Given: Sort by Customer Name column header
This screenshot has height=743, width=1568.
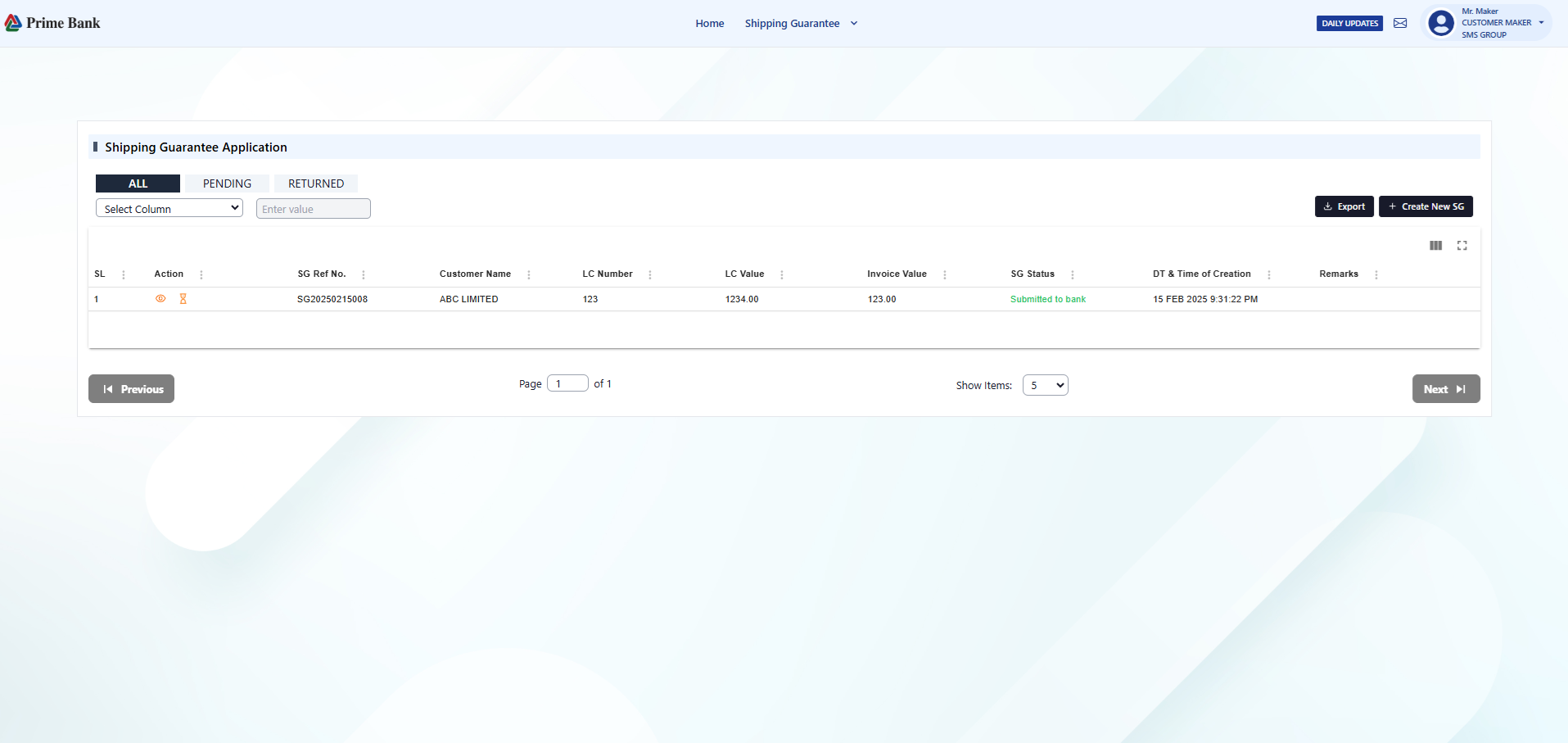Looking at the screenshot, I should tap(475, 274).
